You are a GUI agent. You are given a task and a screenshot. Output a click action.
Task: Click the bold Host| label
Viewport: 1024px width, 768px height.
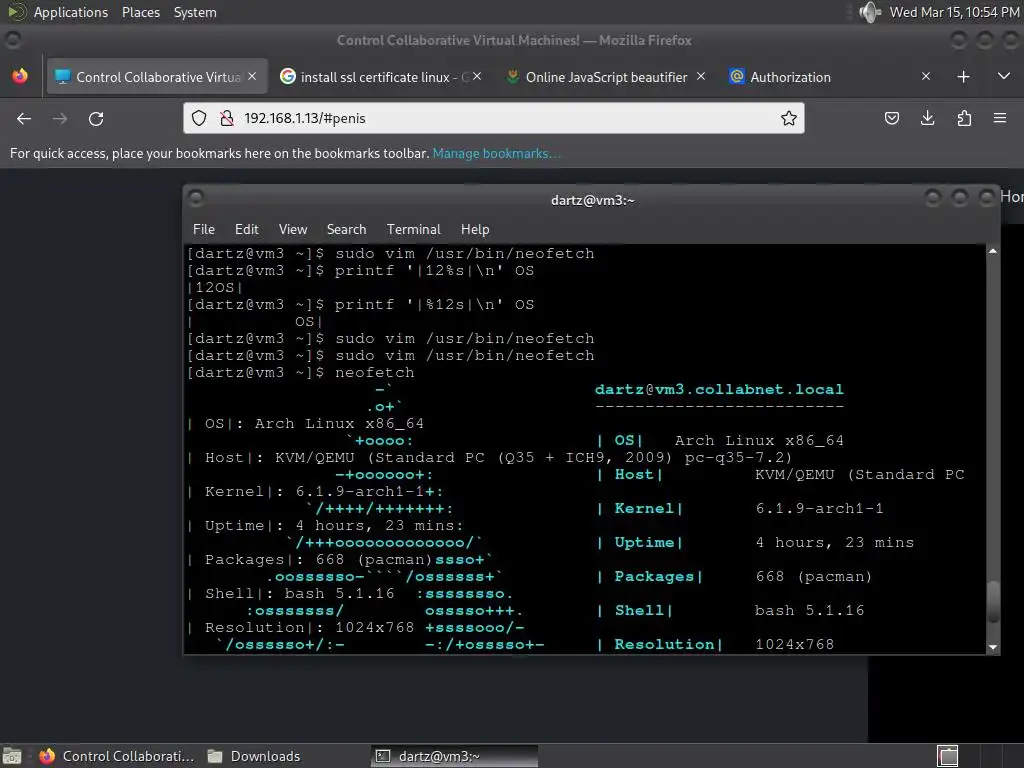638,474
